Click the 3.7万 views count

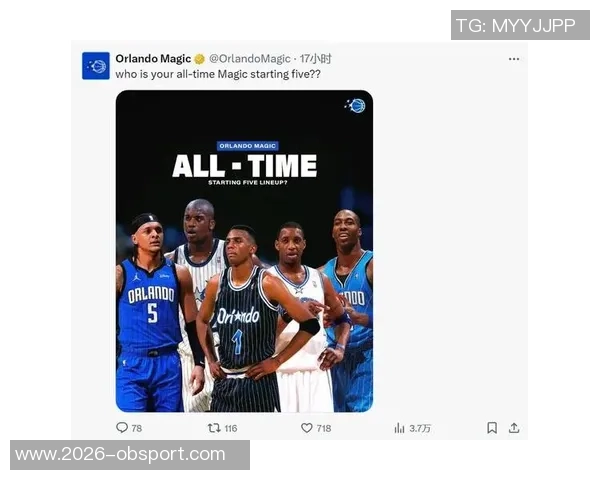[x=420, y=428]
